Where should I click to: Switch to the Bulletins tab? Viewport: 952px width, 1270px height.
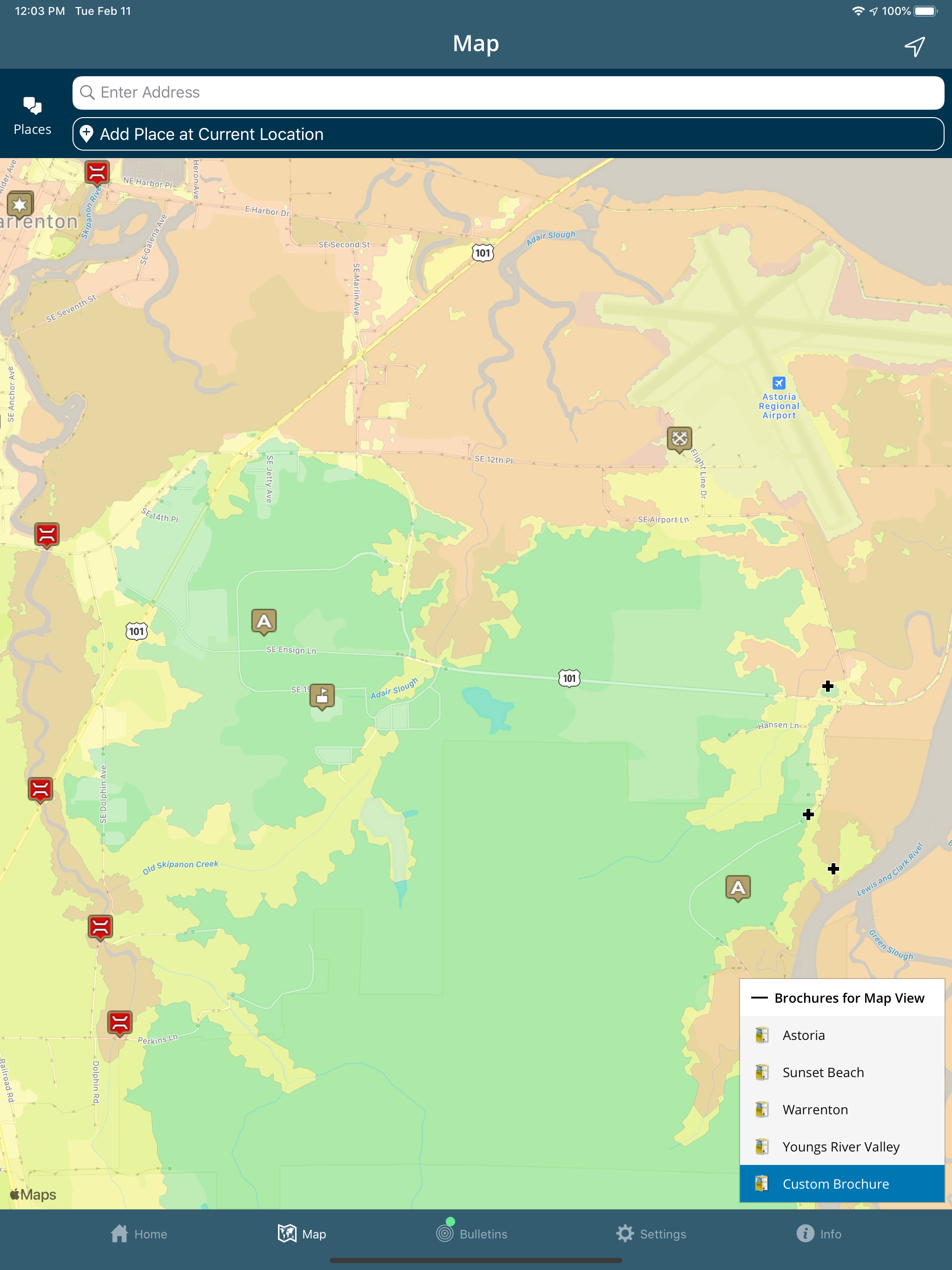tap(472, 1234)
